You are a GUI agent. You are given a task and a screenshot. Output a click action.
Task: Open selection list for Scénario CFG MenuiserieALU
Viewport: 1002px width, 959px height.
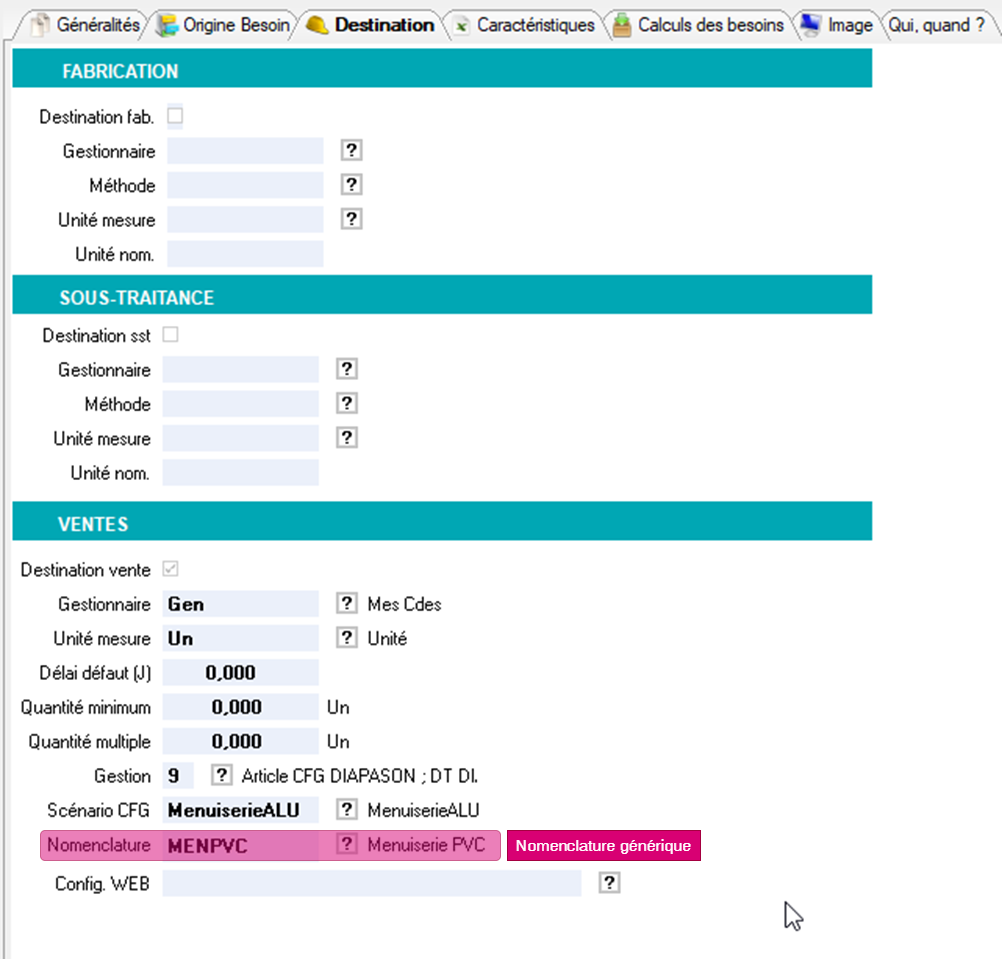click(x=346, y=810)
